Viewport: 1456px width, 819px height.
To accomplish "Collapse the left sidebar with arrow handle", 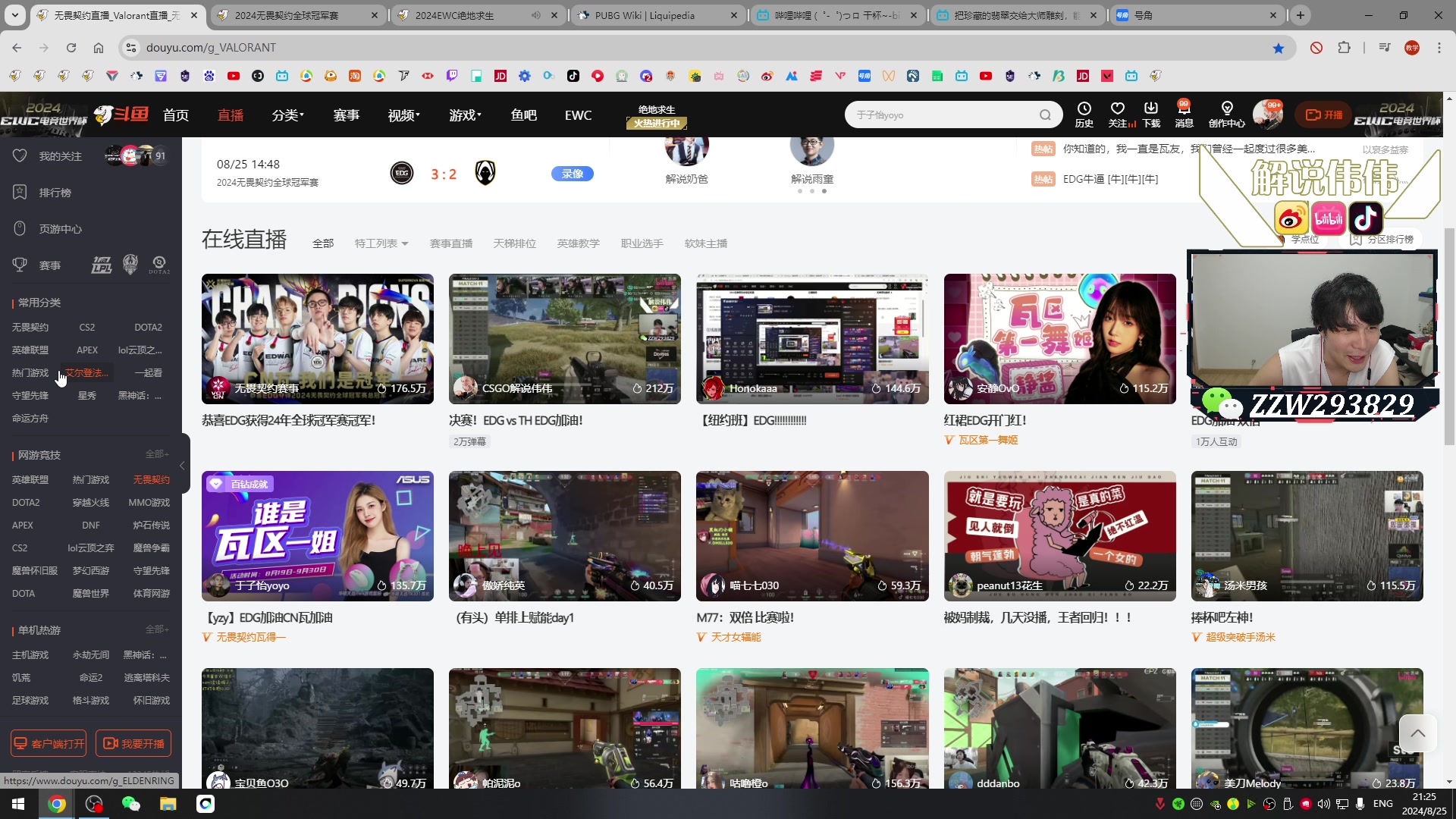I will 183,465.
